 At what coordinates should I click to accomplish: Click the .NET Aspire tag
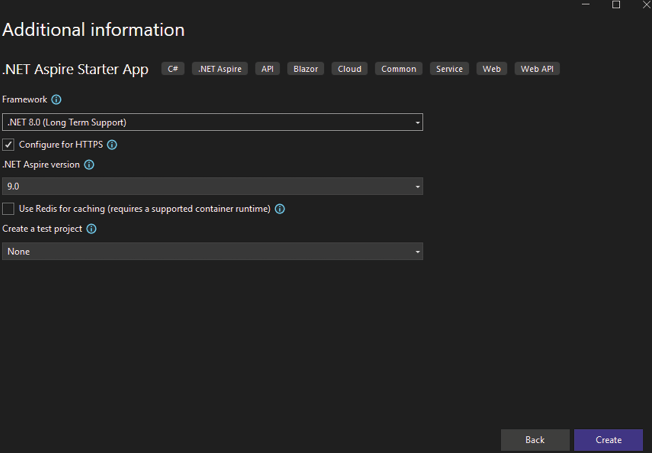coord(220,69)
